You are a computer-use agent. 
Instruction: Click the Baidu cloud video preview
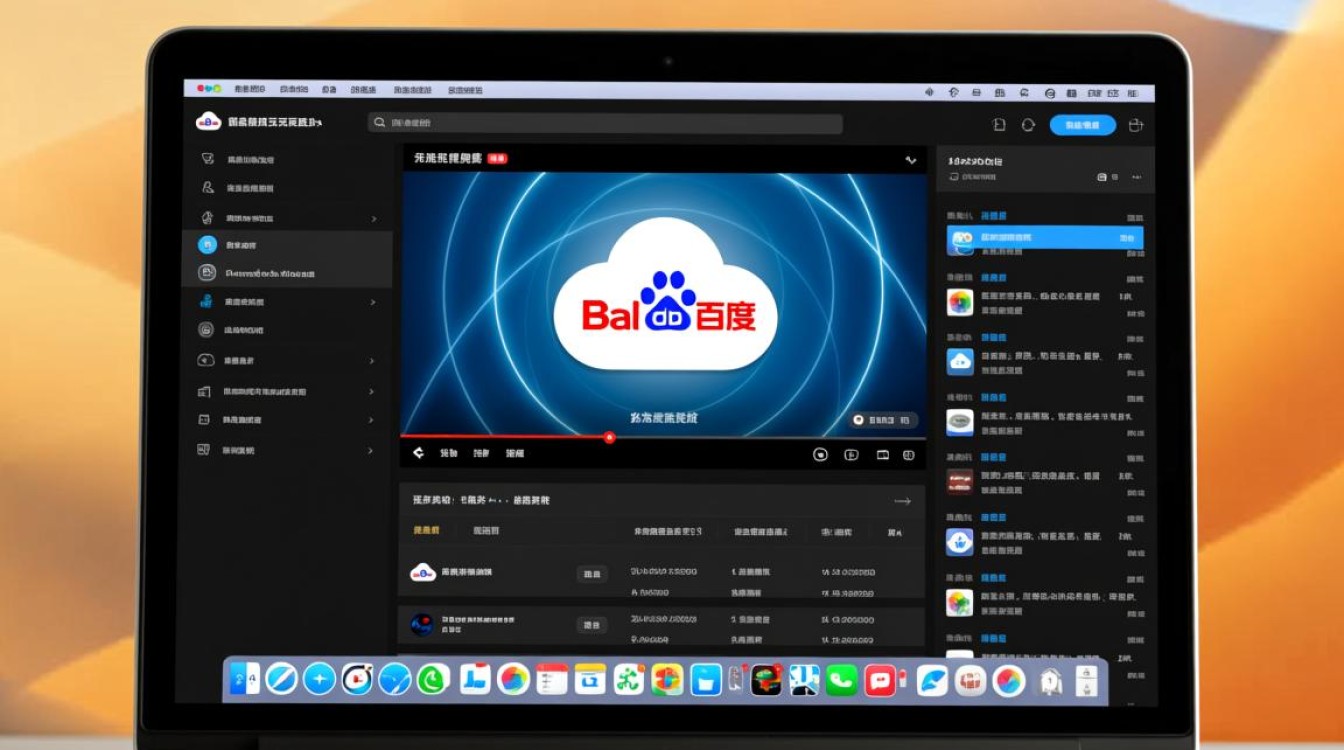click(664, 304)
